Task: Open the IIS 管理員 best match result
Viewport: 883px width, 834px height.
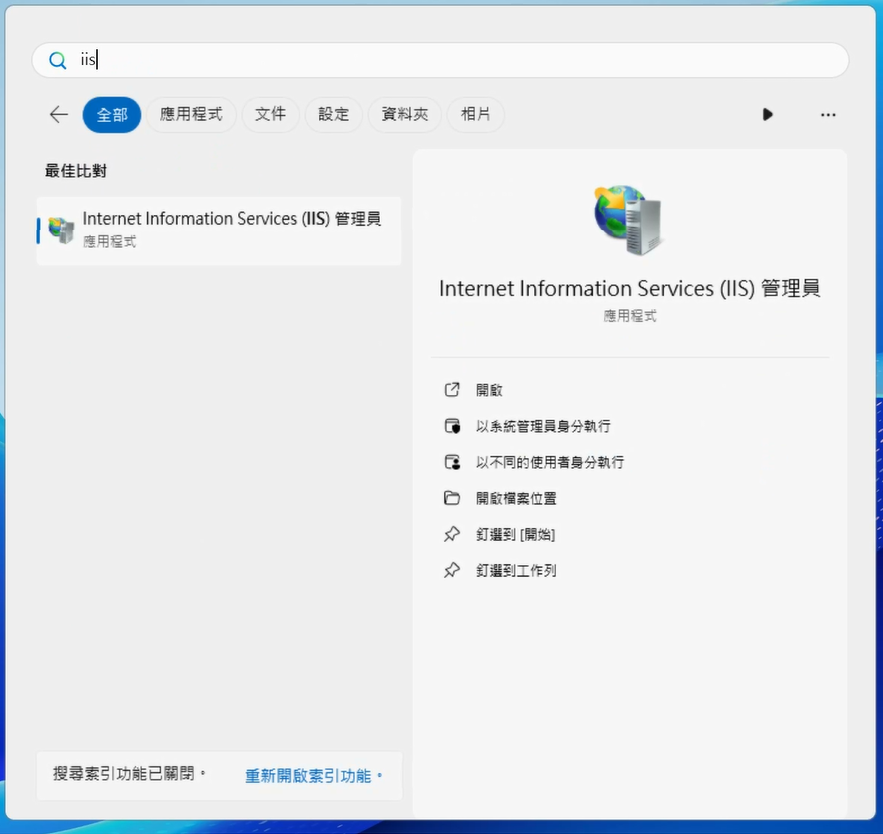Action: coord(219,231)
